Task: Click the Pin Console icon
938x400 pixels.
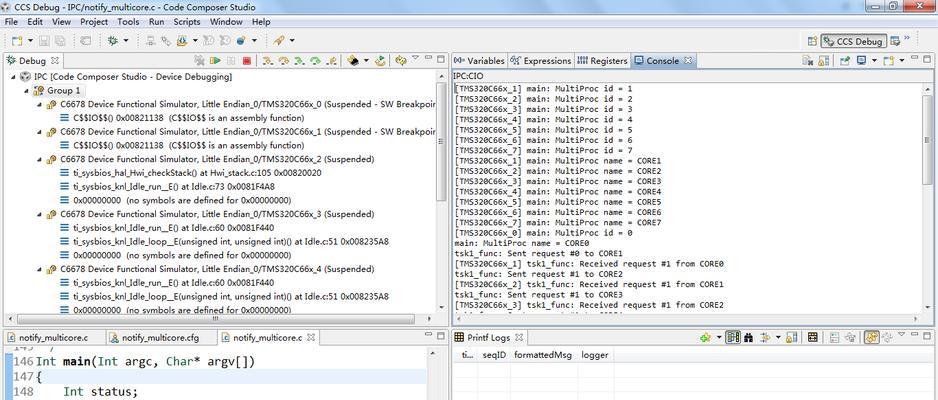Action: [x=845, y=60]
